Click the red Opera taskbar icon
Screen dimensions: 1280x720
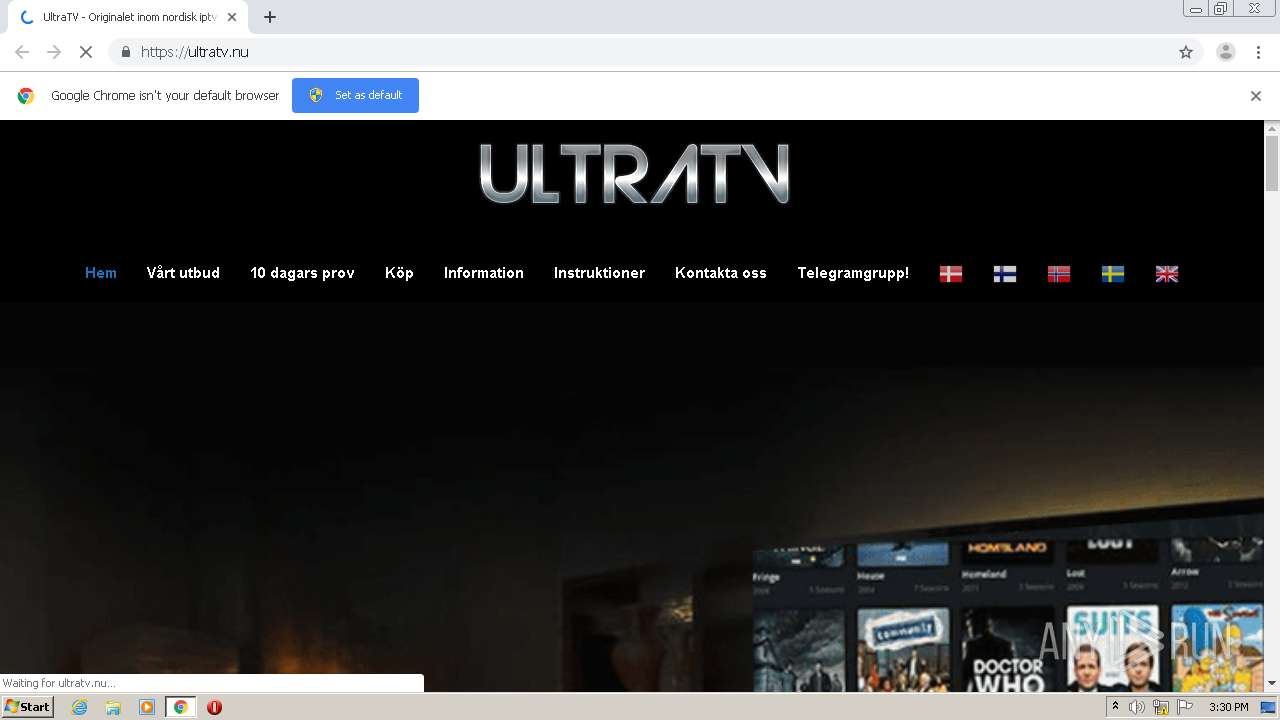click(214, 707)
